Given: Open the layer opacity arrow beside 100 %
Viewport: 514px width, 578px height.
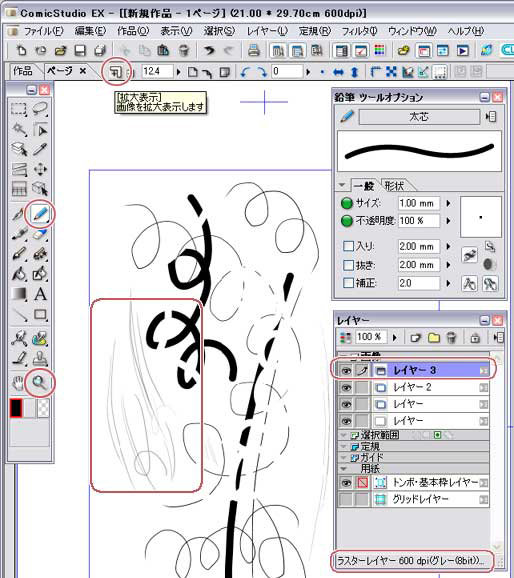Looking at the screenshot, I should (395, 337).
